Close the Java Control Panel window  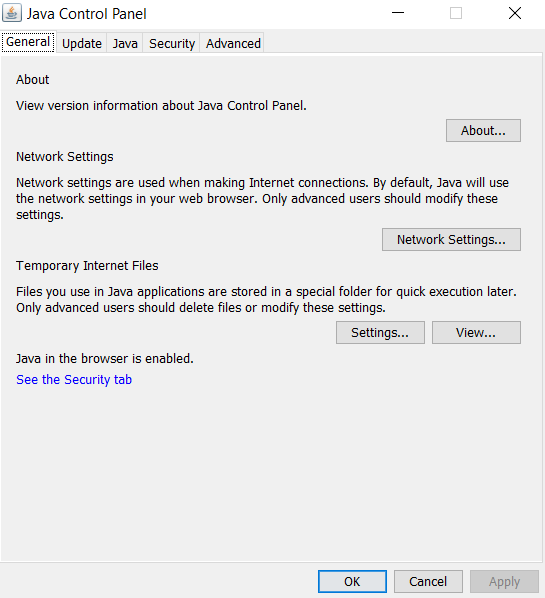pyautogui.click(x=515, y=13)
